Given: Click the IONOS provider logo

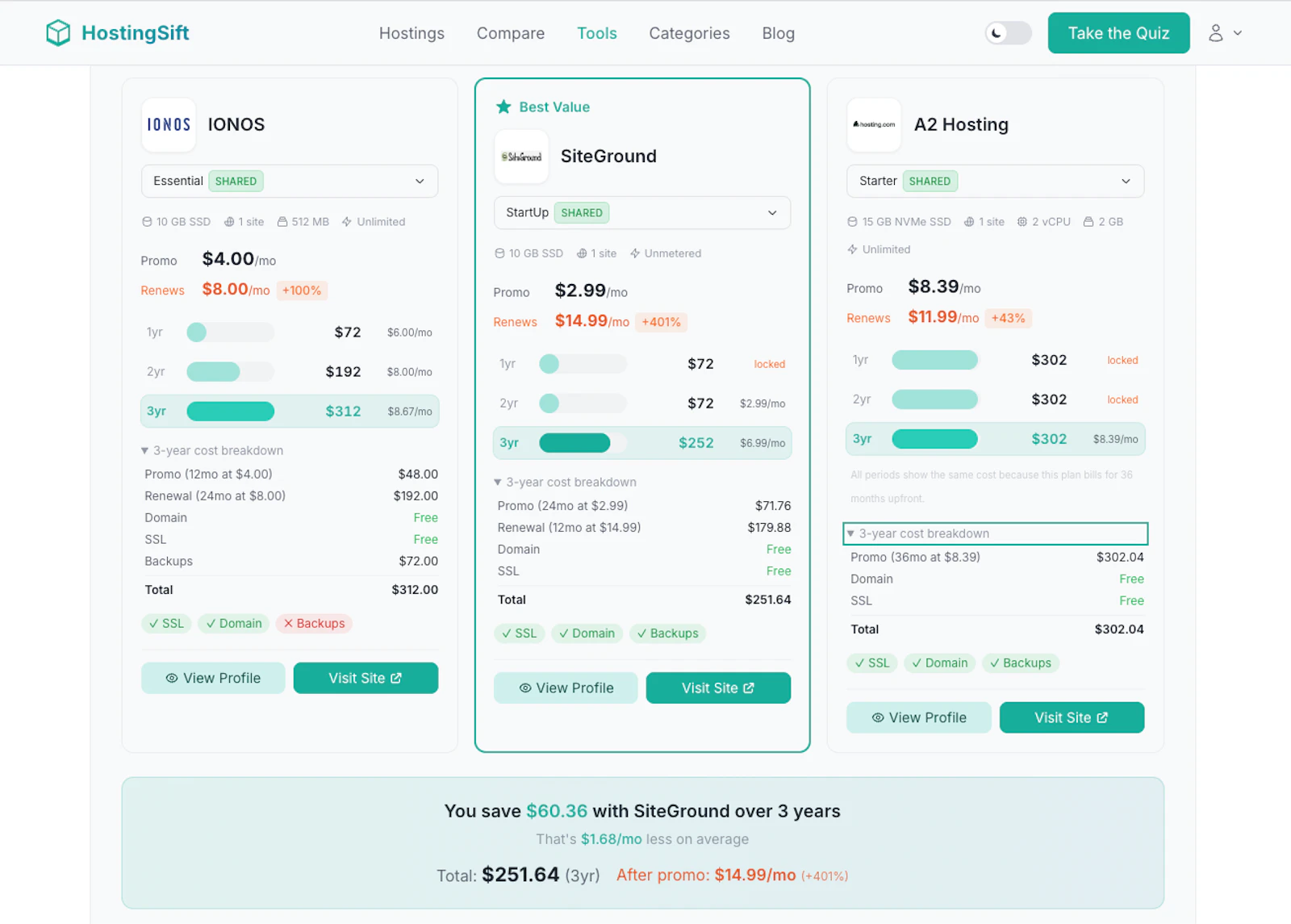Looking at the screenshot, I should click(x=169, y=125).
